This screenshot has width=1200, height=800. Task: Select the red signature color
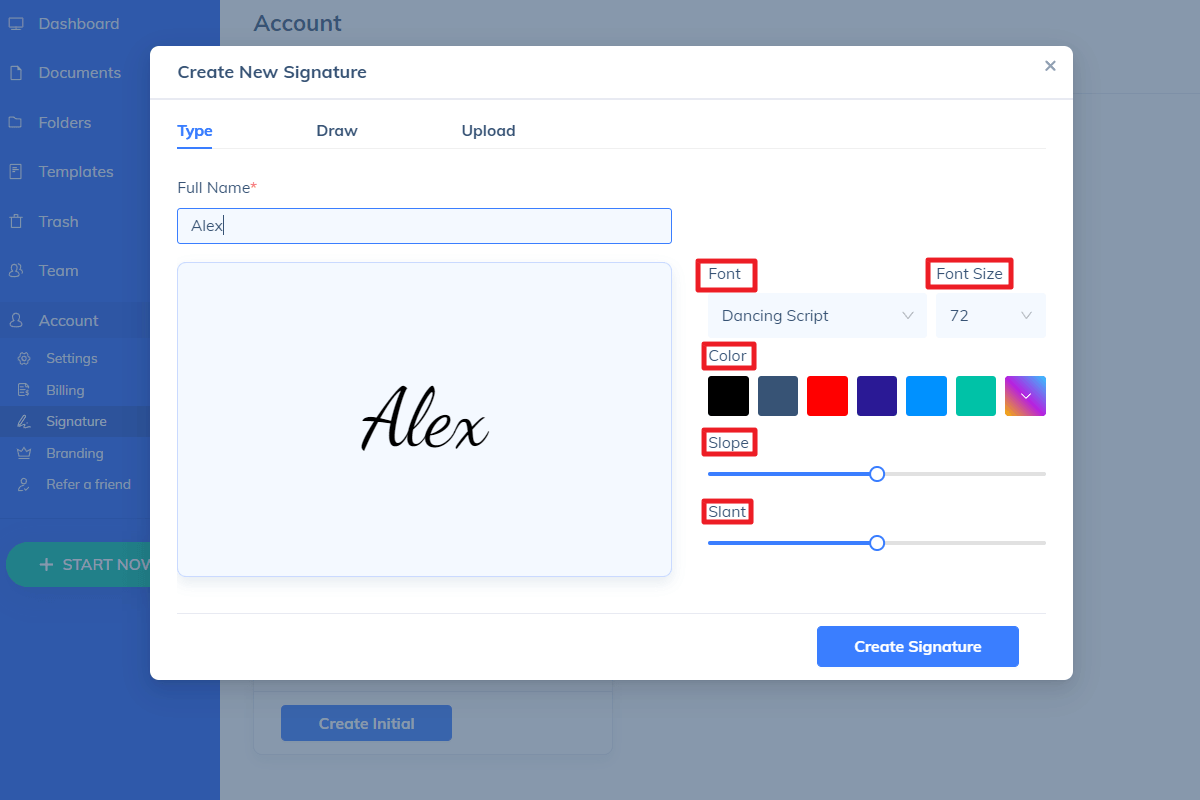pos(827,395)
